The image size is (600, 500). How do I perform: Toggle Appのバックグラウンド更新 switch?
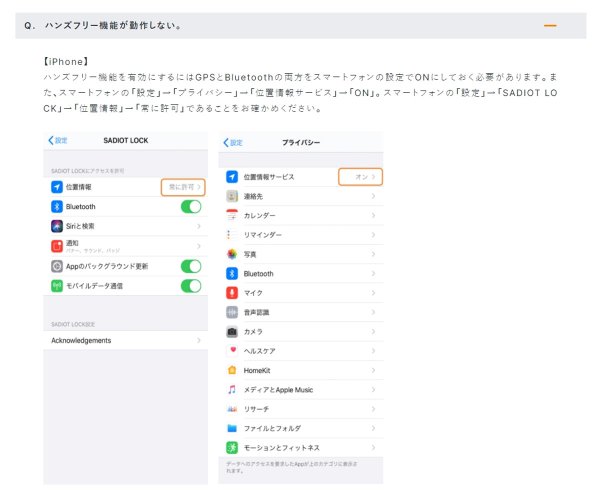[191, 266]
